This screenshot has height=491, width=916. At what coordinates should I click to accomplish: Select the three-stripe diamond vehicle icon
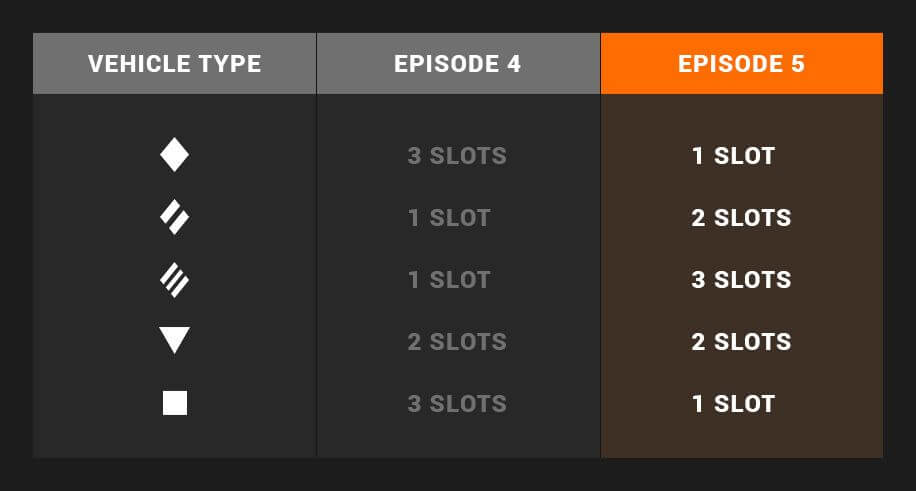click(175, 279)
